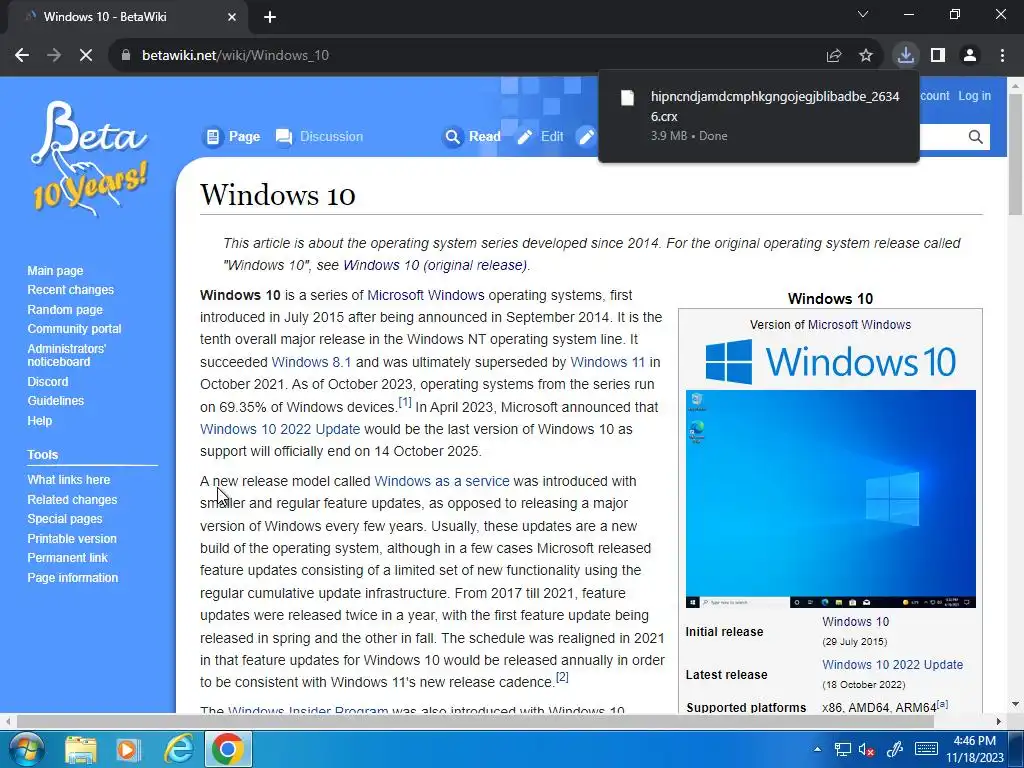Click citation reference [2]
Image resolution: width=1024 pixels, height=768 pixels.
click(562, 677)
